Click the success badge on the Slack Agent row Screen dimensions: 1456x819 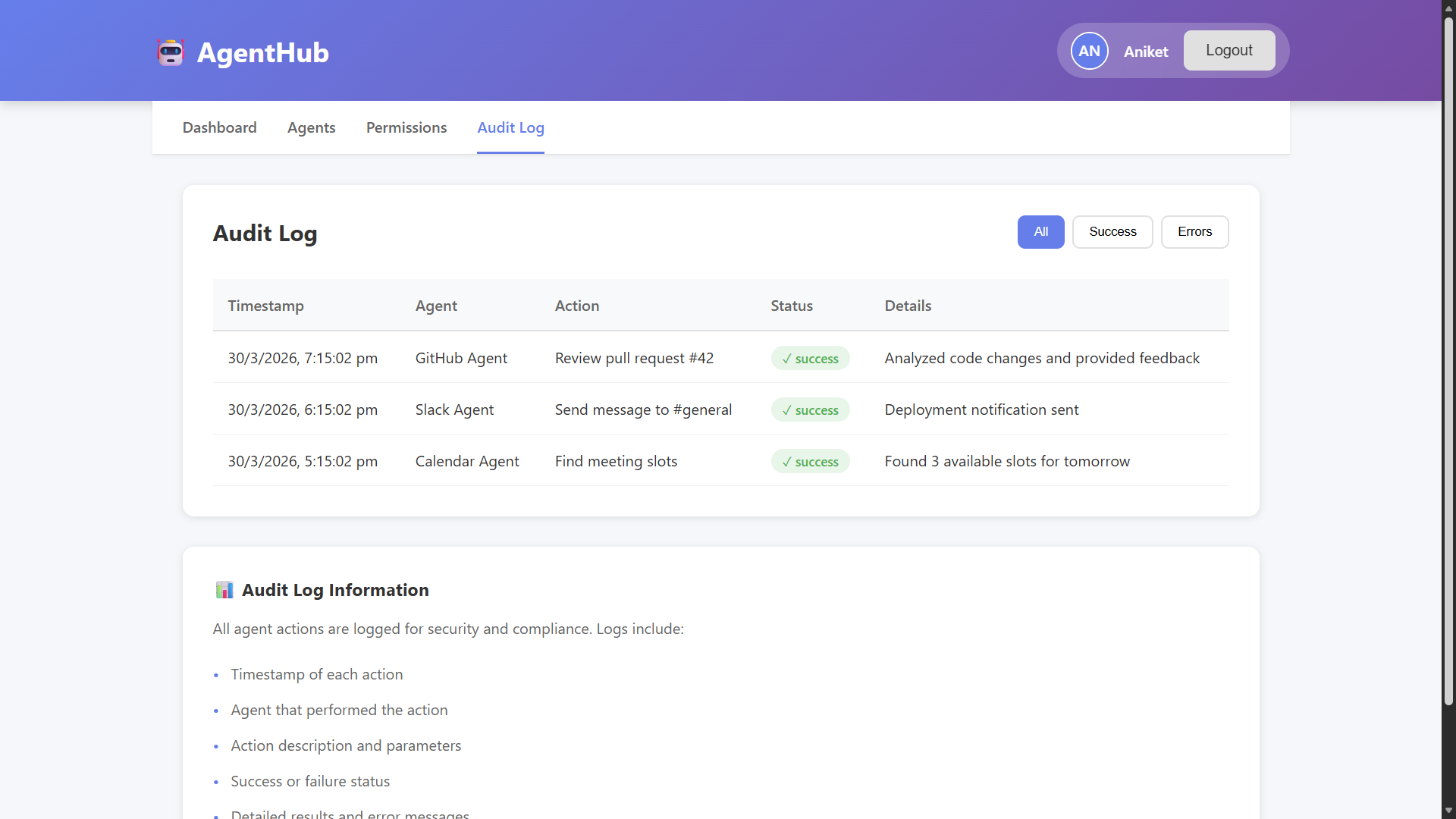coord(810,410)
